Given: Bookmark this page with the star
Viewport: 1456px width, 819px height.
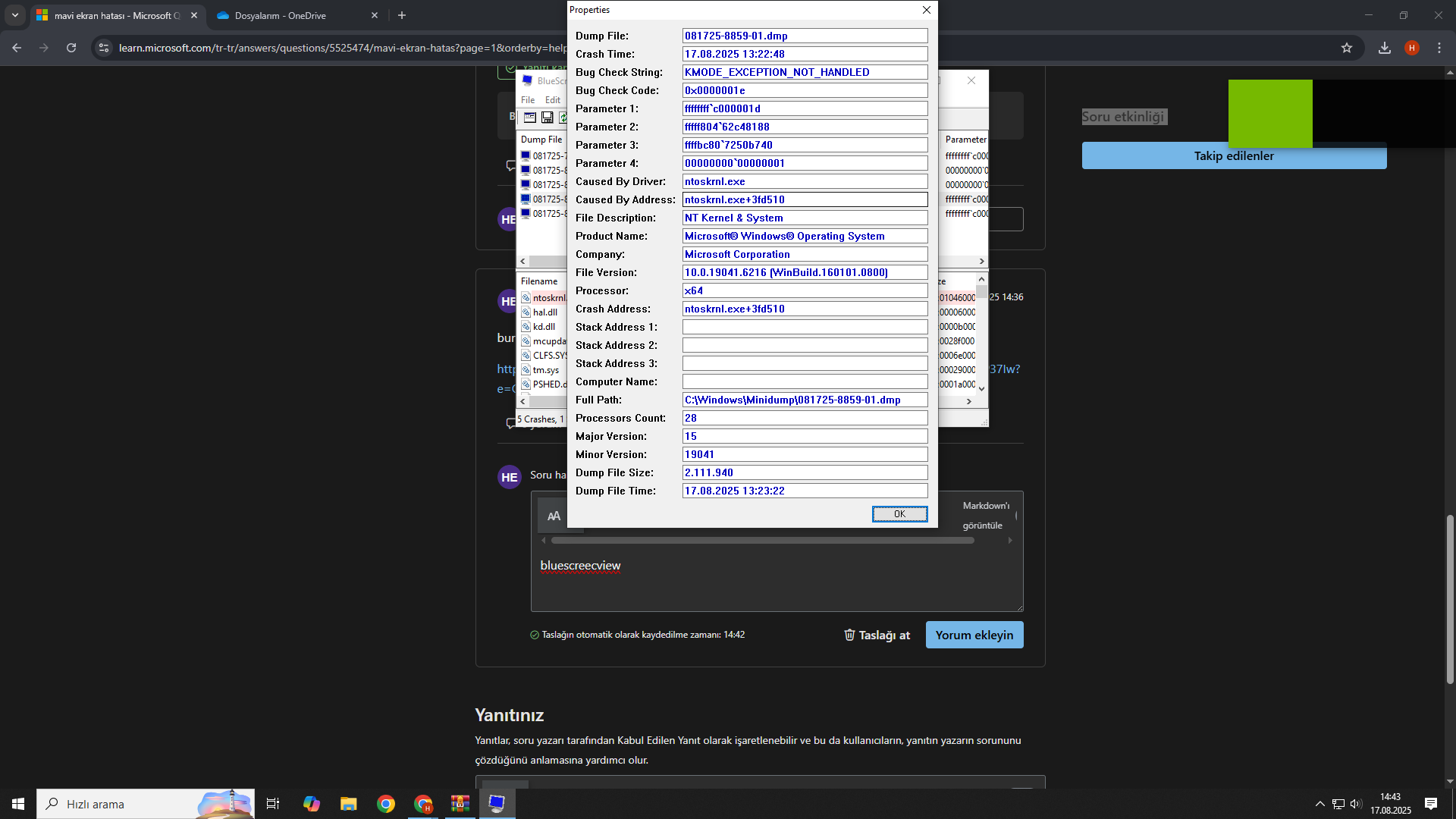Looking at the screenshot, I should (x=1347, y=48).
